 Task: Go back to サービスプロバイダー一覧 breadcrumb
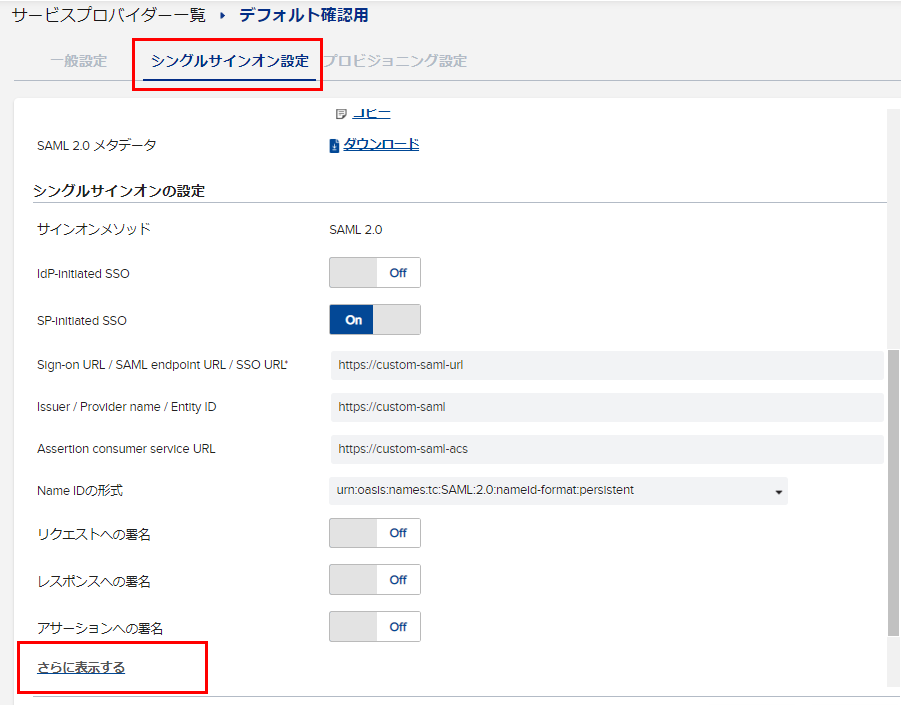[x=109, y=15]
